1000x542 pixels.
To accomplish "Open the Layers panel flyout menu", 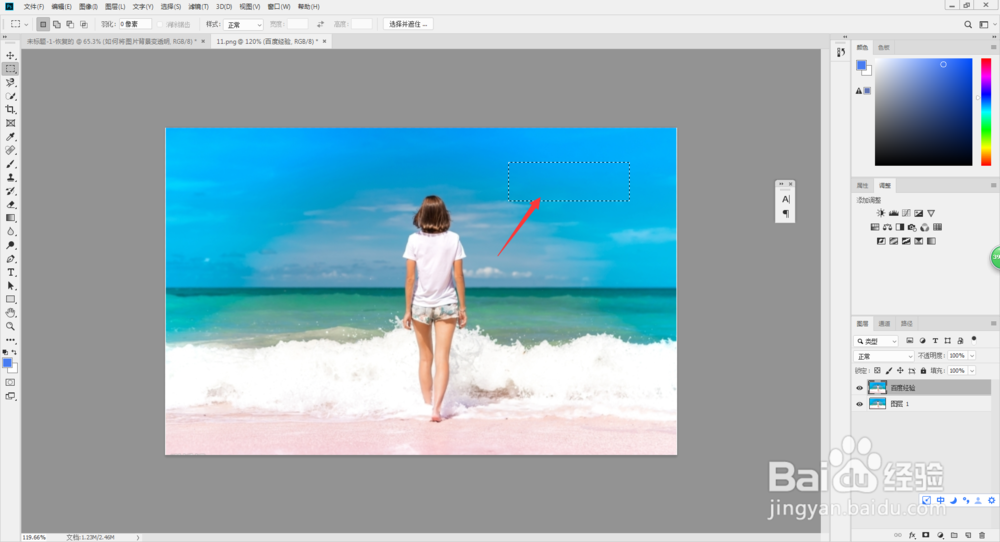I will click(993, 323).
